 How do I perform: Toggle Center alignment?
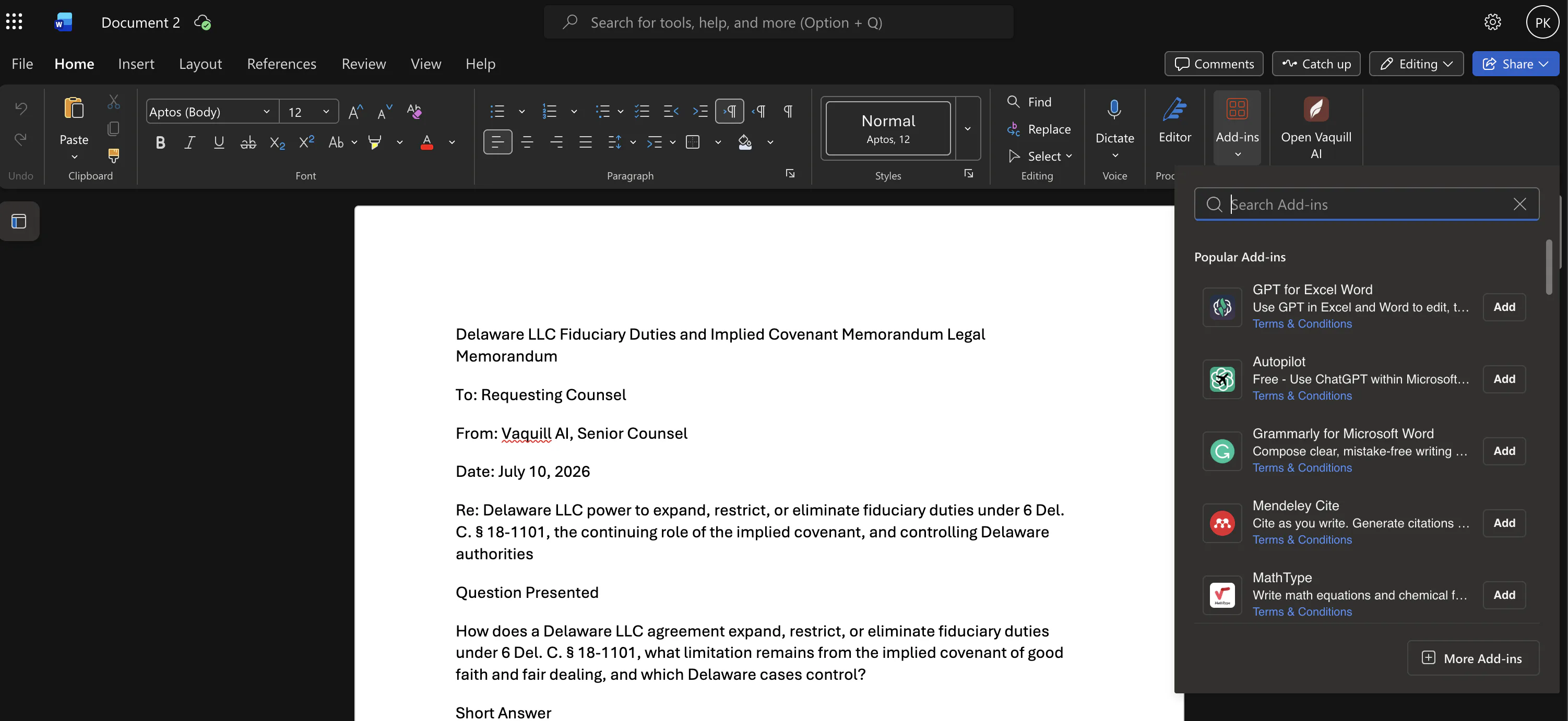(x=527, y=142)
